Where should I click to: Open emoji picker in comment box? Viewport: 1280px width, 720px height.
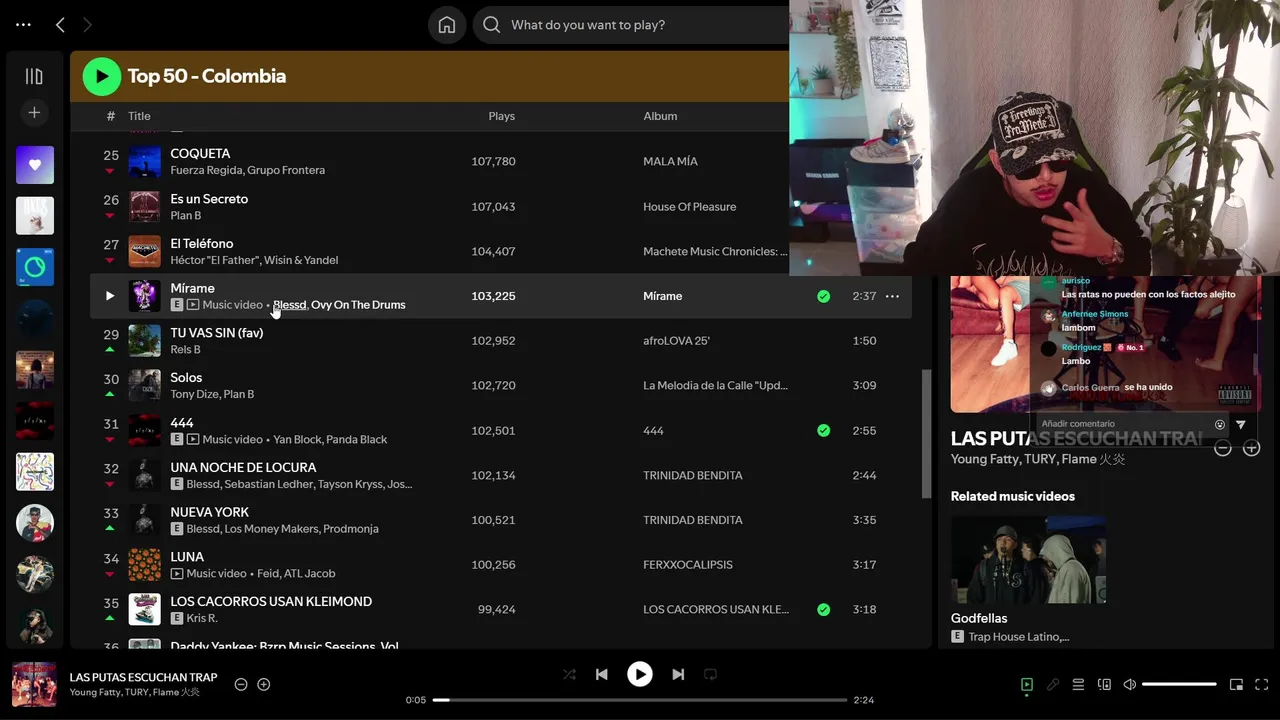tap(1219, 425)
